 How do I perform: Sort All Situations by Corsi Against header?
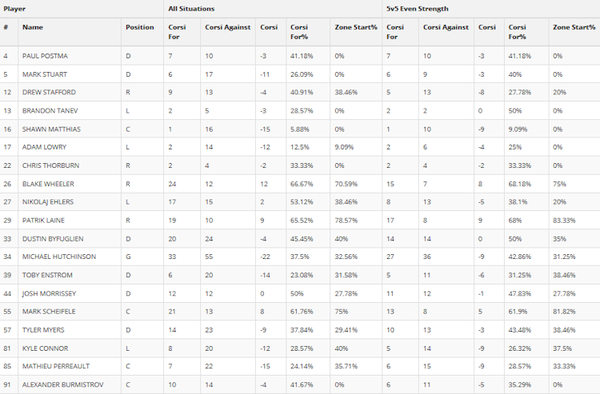point(228,27)
